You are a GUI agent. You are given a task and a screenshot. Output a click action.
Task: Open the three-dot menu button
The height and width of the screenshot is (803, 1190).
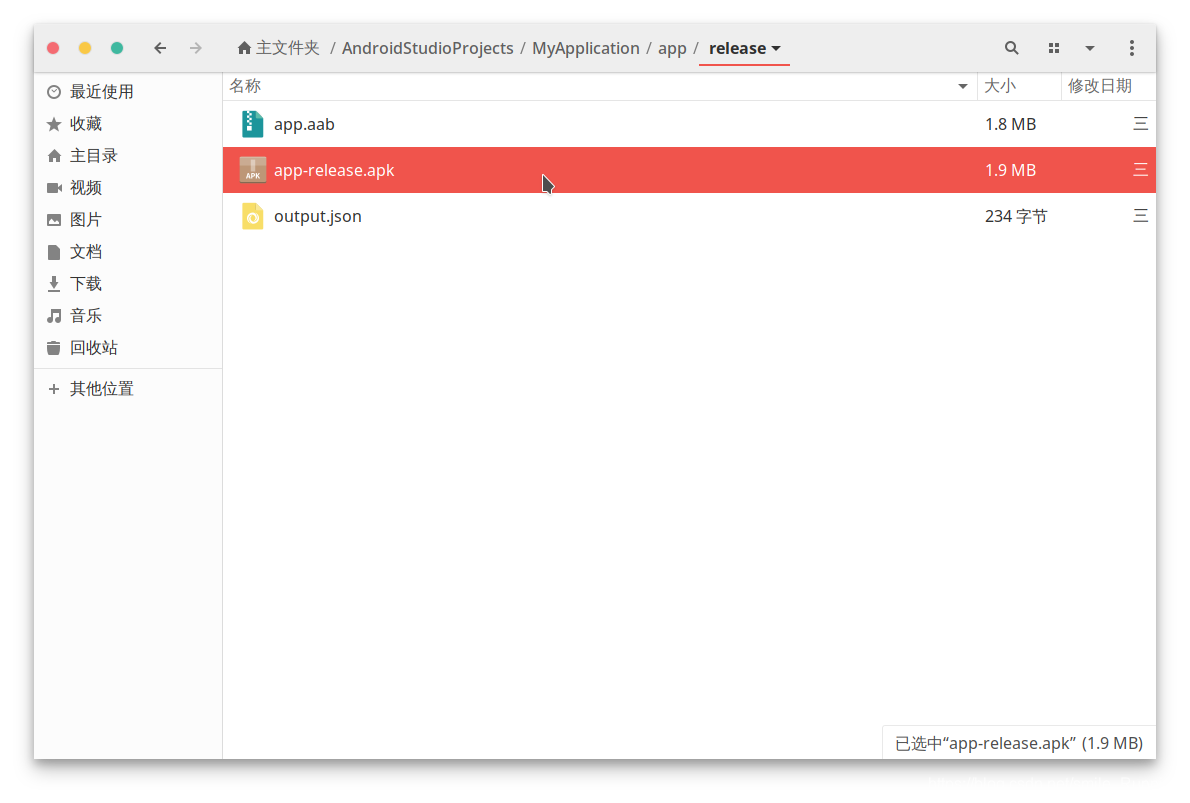click(x=1132, y=48)
